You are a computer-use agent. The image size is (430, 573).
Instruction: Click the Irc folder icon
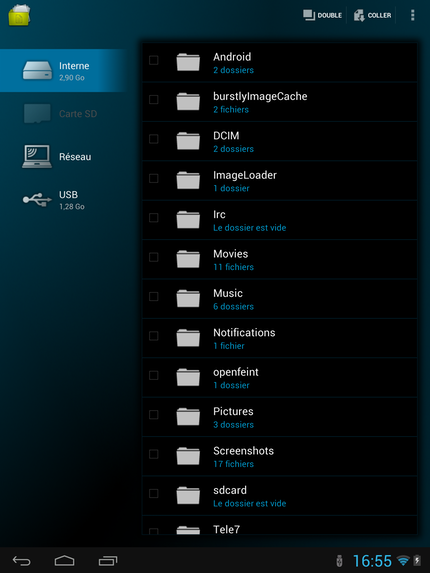pyautogui.click(x=188, y=220)
